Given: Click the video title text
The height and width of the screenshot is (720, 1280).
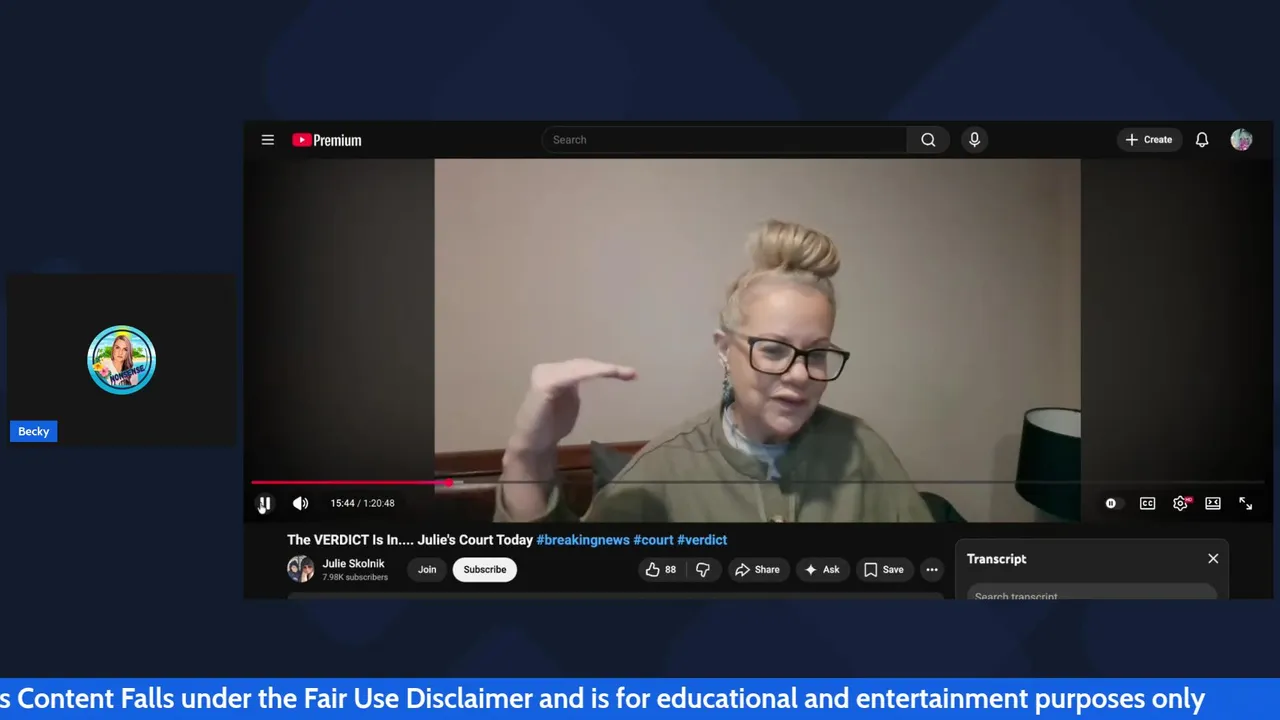Looking at the screenshot, I should [410, 540].
